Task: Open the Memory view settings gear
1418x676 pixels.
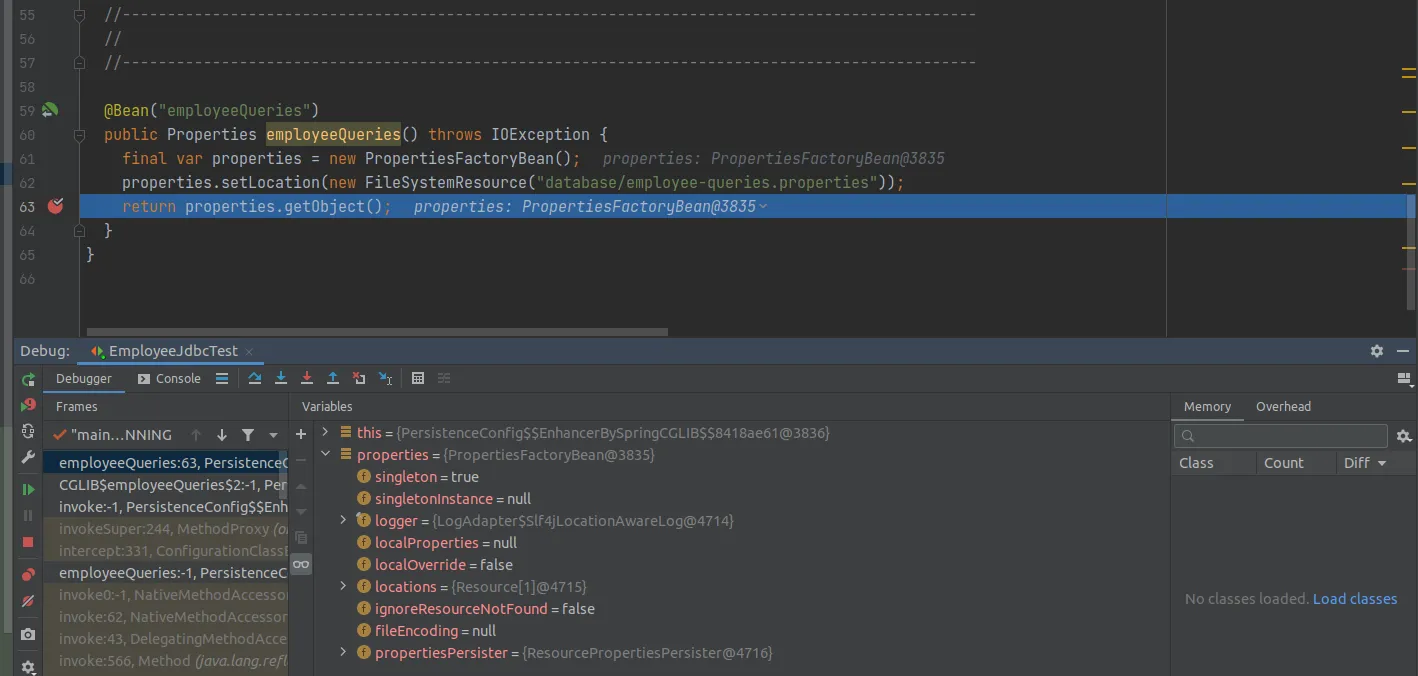Action: click(x=1404, y=436)
